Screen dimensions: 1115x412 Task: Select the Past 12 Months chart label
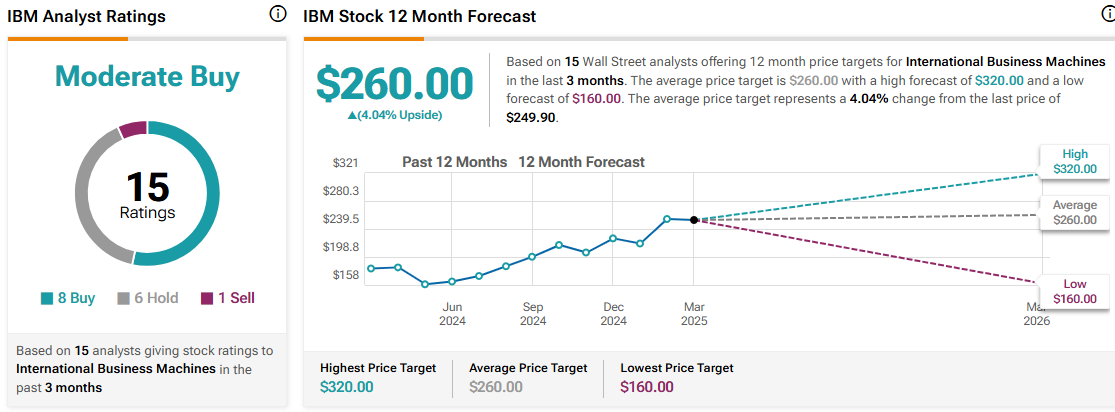coord(454,162)
